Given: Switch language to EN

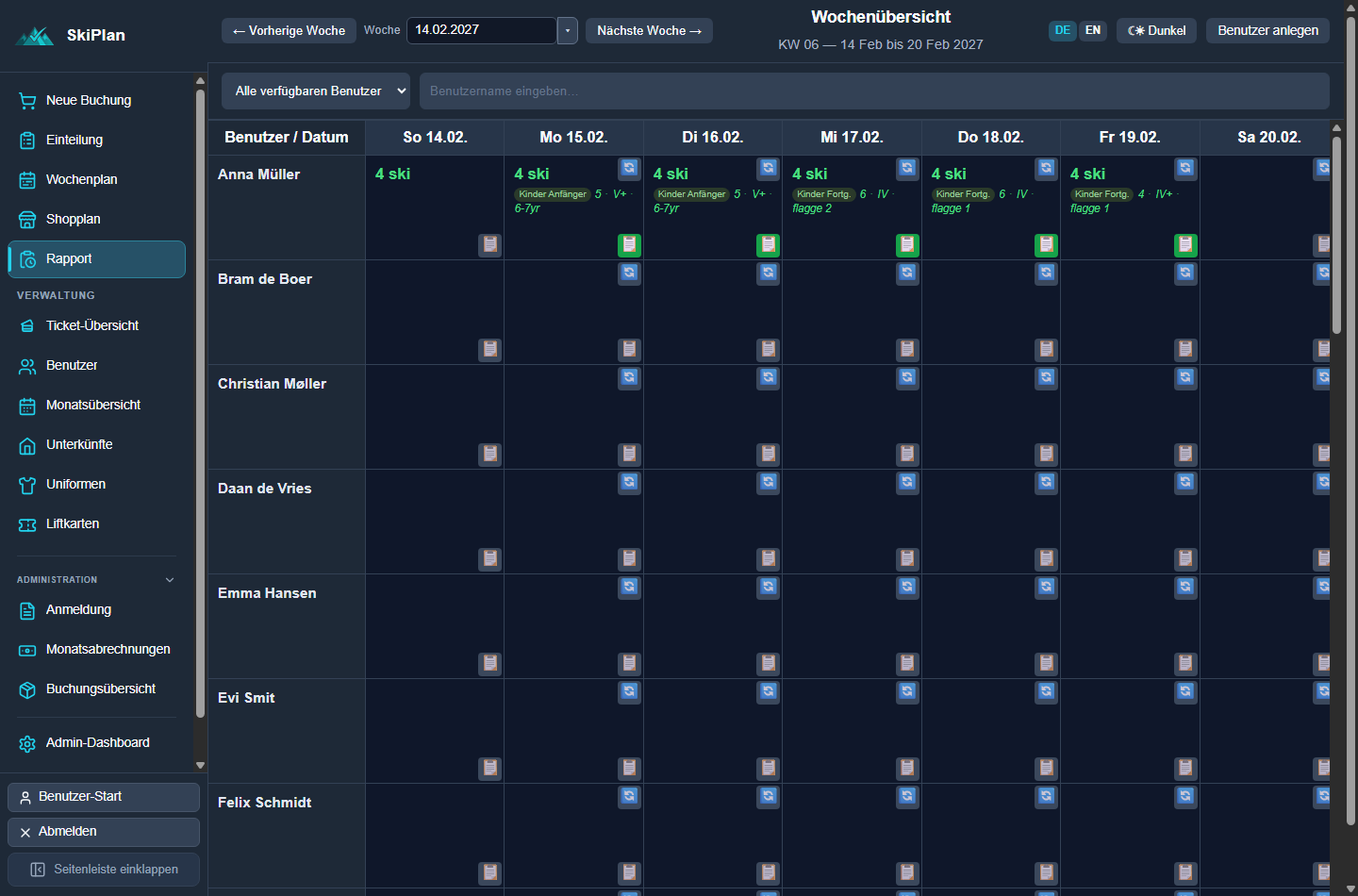Looking at the screenshot, I should click(x=1093, y=30).
